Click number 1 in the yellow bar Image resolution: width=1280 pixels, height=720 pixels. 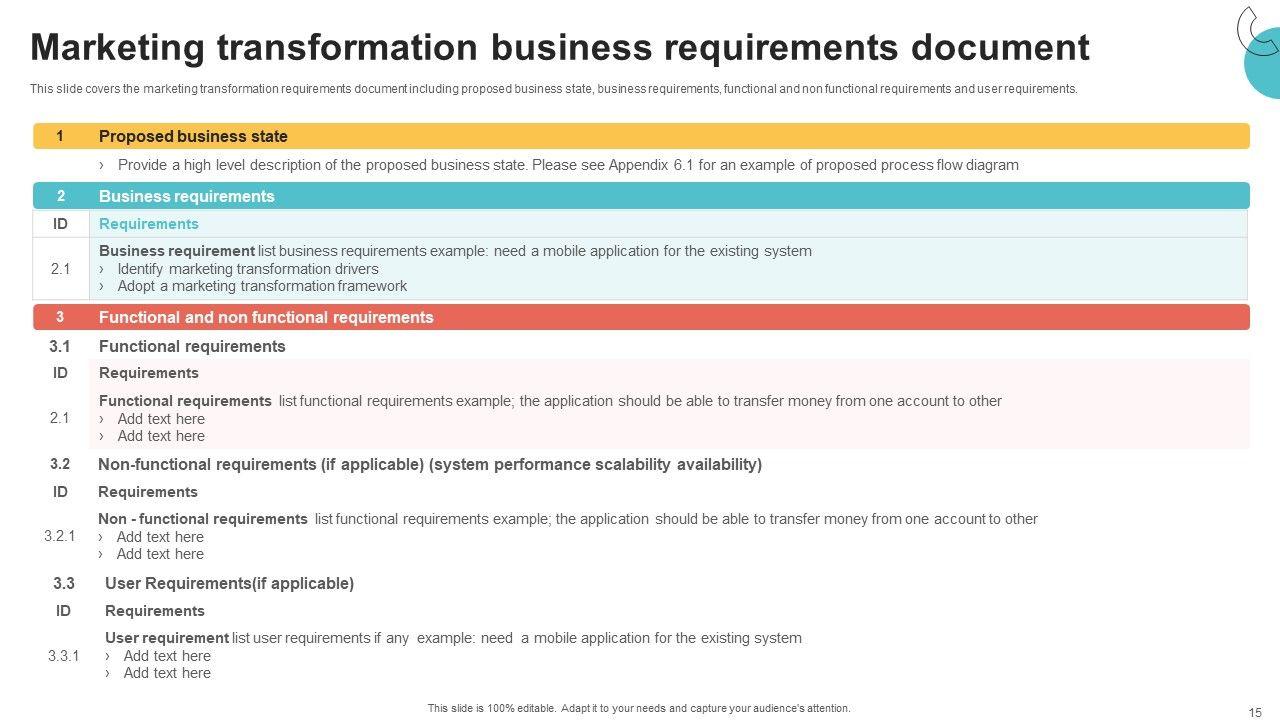60,136
